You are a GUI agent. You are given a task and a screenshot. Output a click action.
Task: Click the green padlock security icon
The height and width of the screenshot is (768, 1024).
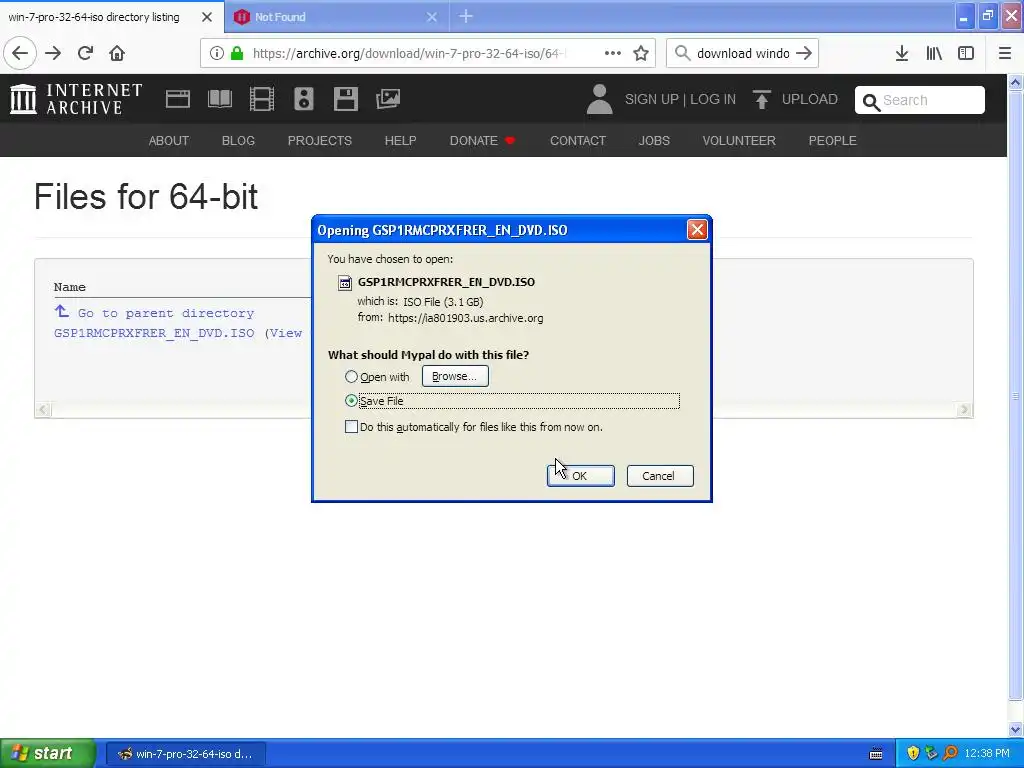[237, 53]
